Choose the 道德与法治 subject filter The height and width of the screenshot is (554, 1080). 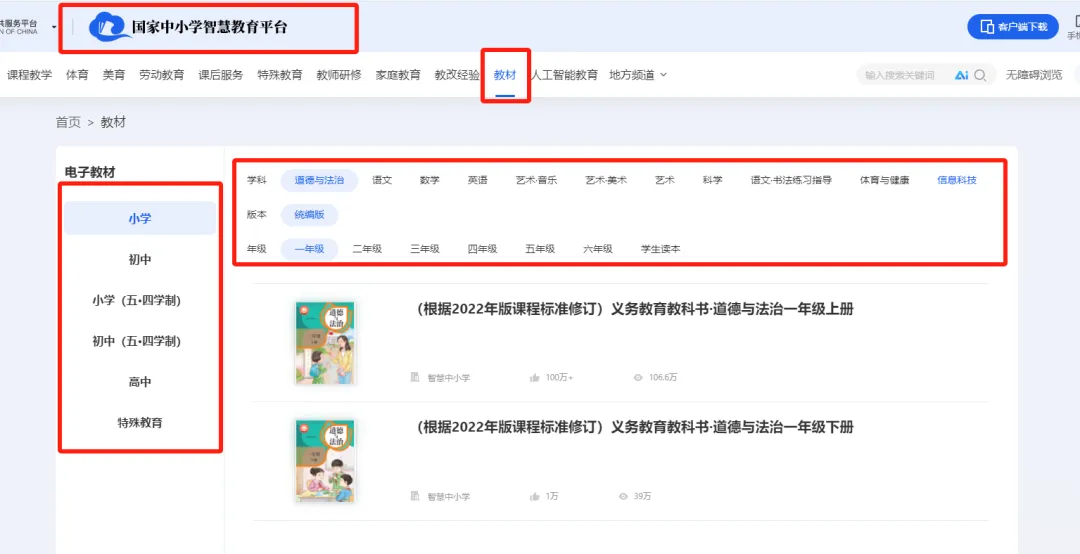(x=319, y=181)
